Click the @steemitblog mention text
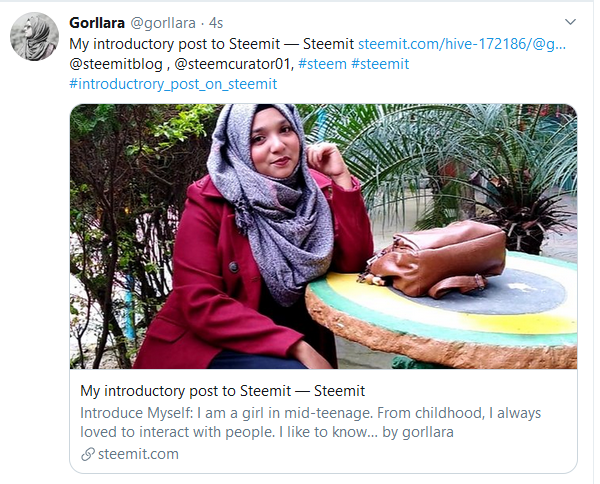 click(116, 64)
